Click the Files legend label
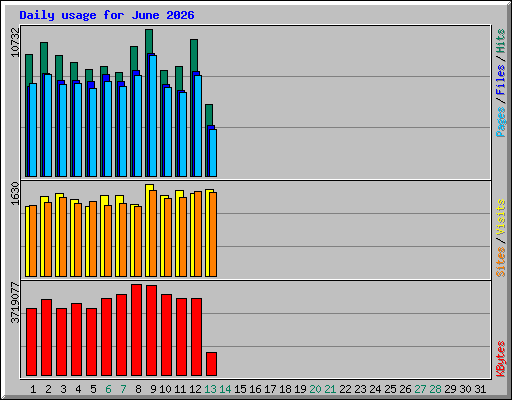The image size is (512, 400). pyautogui.click(x=500, y=79)
